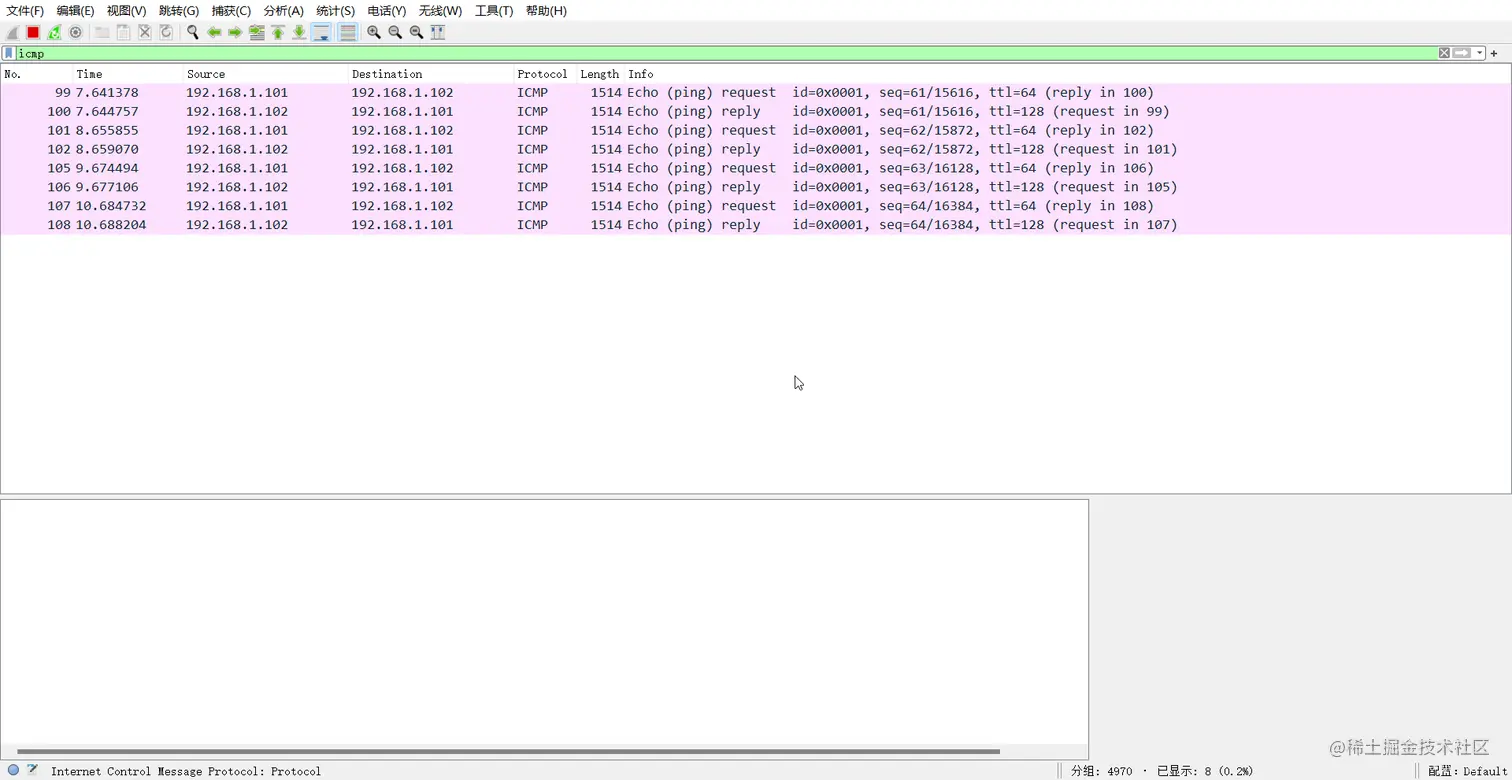Open the 统计(S) menu
This screenshot has width=1512, height=780.
click(335, 11)
